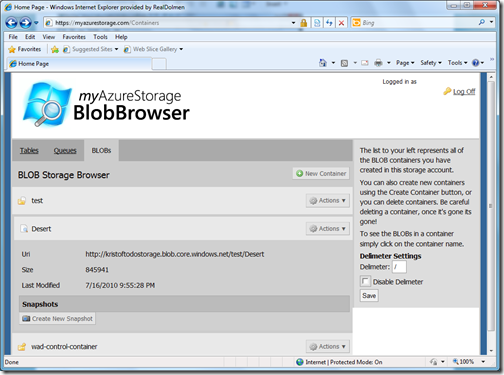Viewport: 504px width, 375px height.
Task: Click the wad-control-container folder icon
Action: [22, 347]
